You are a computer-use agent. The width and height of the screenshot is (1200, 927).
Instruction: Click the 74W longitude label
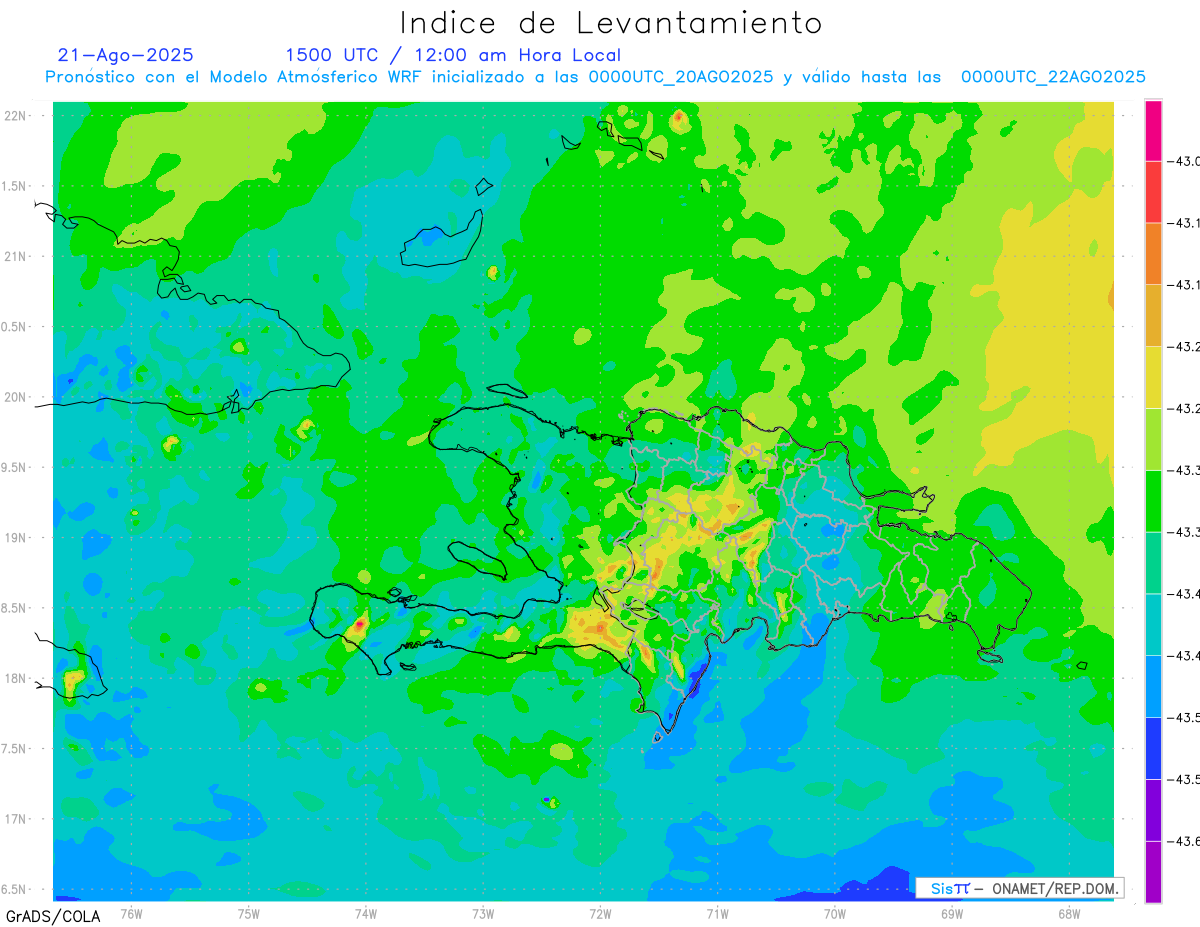click(366, 913)
